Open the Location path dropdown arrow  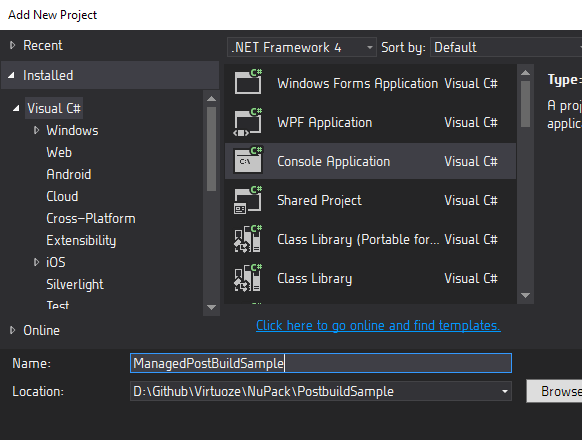[504, 391]
